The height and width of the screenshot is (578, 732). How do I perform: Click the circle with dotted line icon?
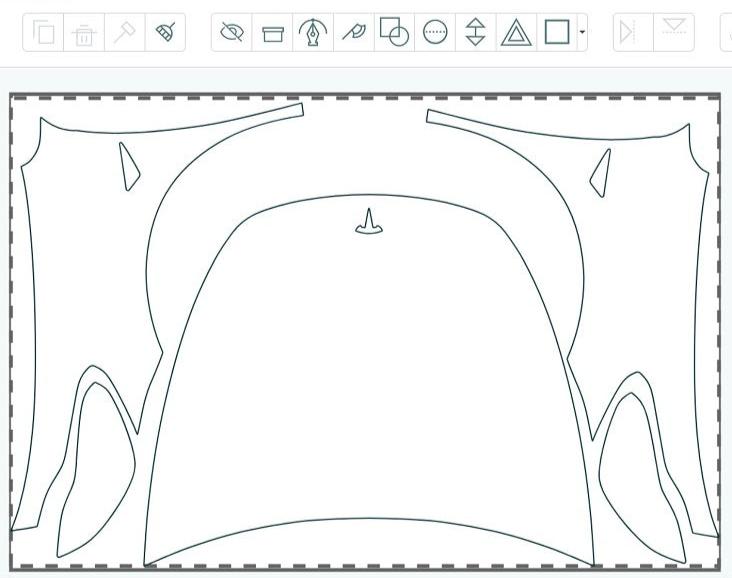point(435,33)
